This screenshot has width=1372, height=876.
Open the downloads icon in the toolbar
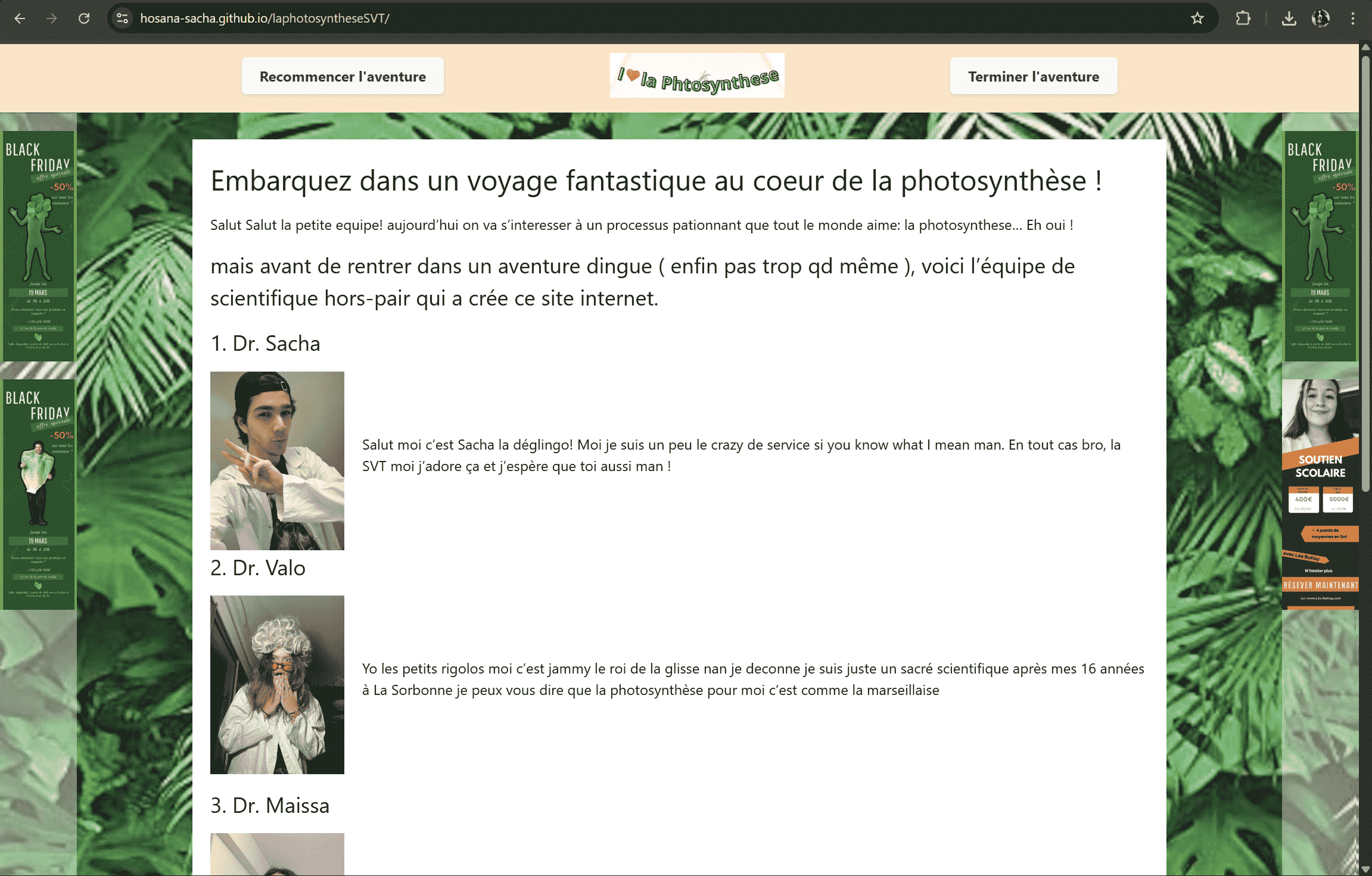point(1289,18)
